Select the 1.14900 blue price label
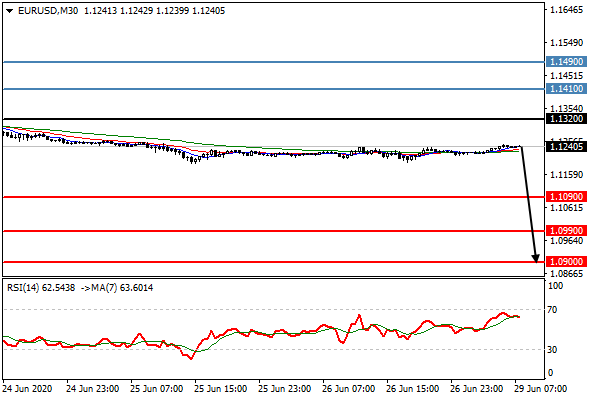Viewport: 590px width, 400px height. tap(566, 62)
